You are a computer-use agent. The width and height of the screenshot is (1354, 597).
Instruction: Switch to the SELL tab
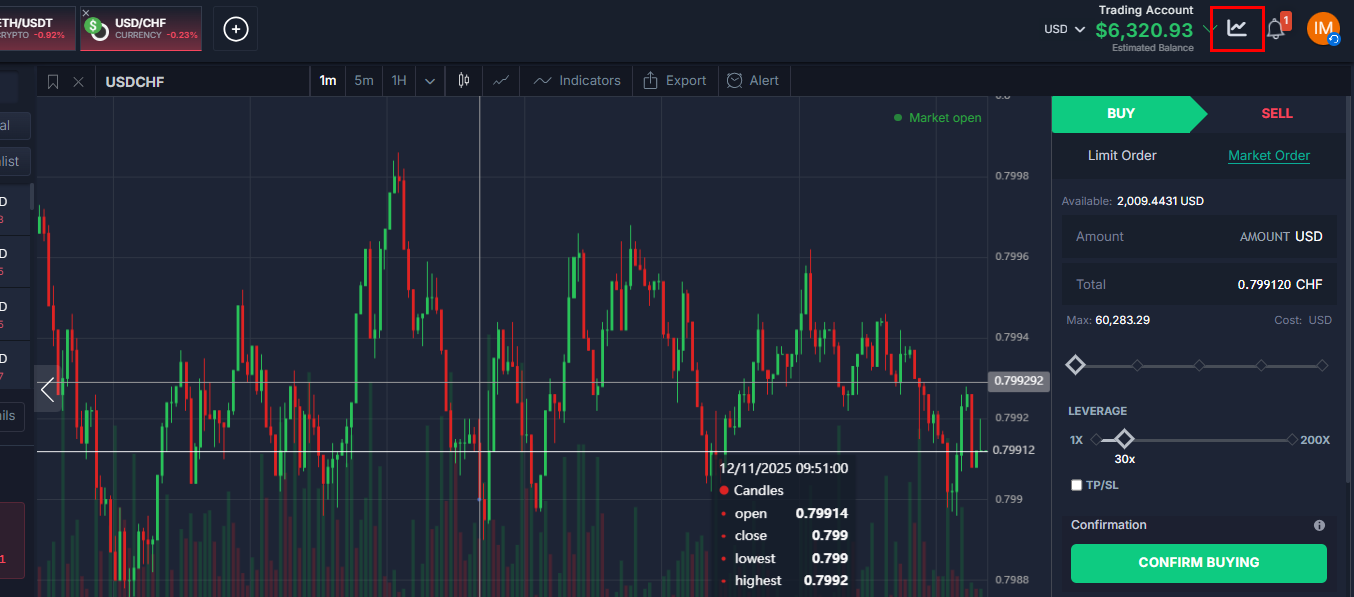click(1276, 113)
